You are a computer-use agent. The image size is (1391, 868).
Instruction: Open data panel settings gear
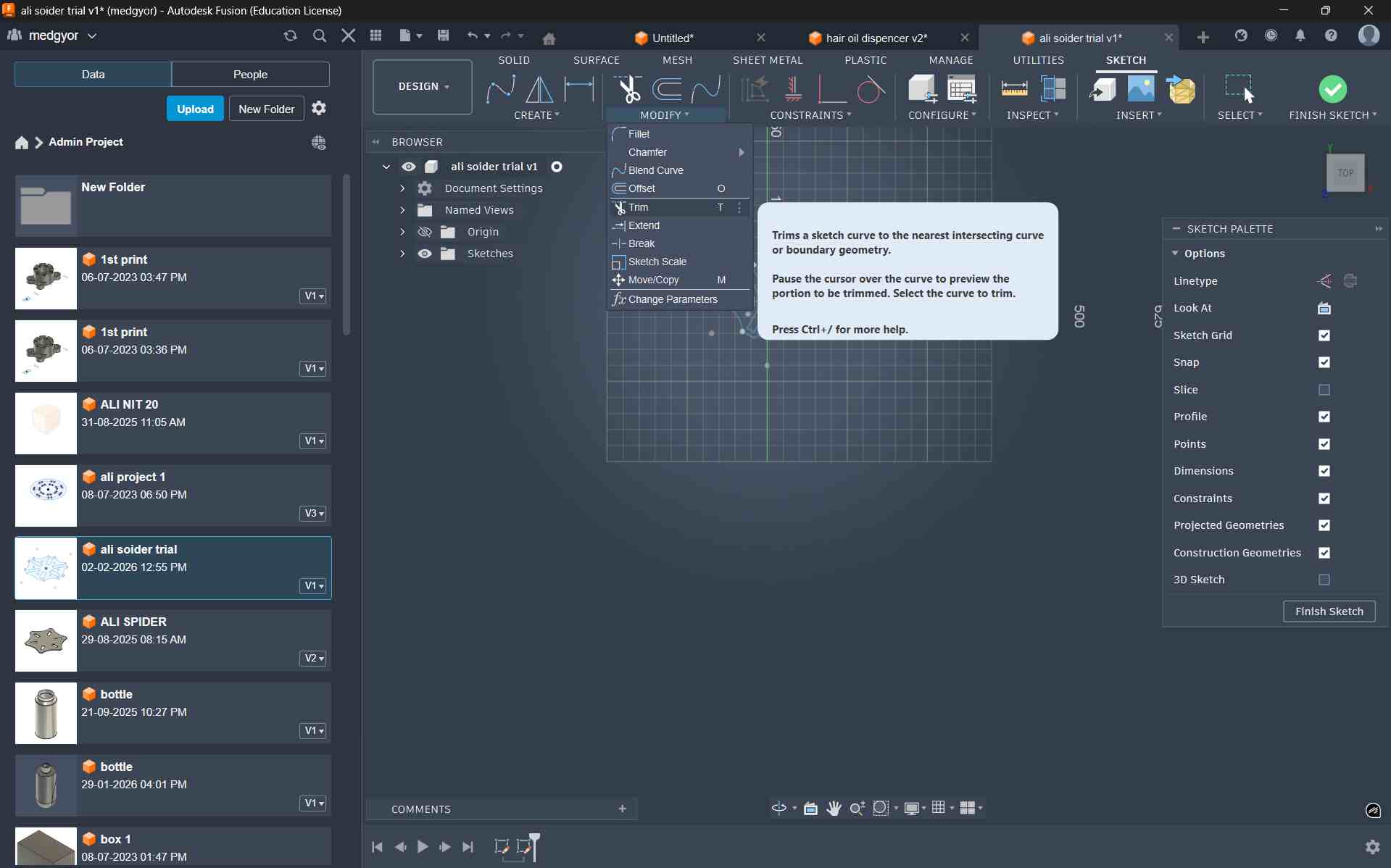[319, 109]
